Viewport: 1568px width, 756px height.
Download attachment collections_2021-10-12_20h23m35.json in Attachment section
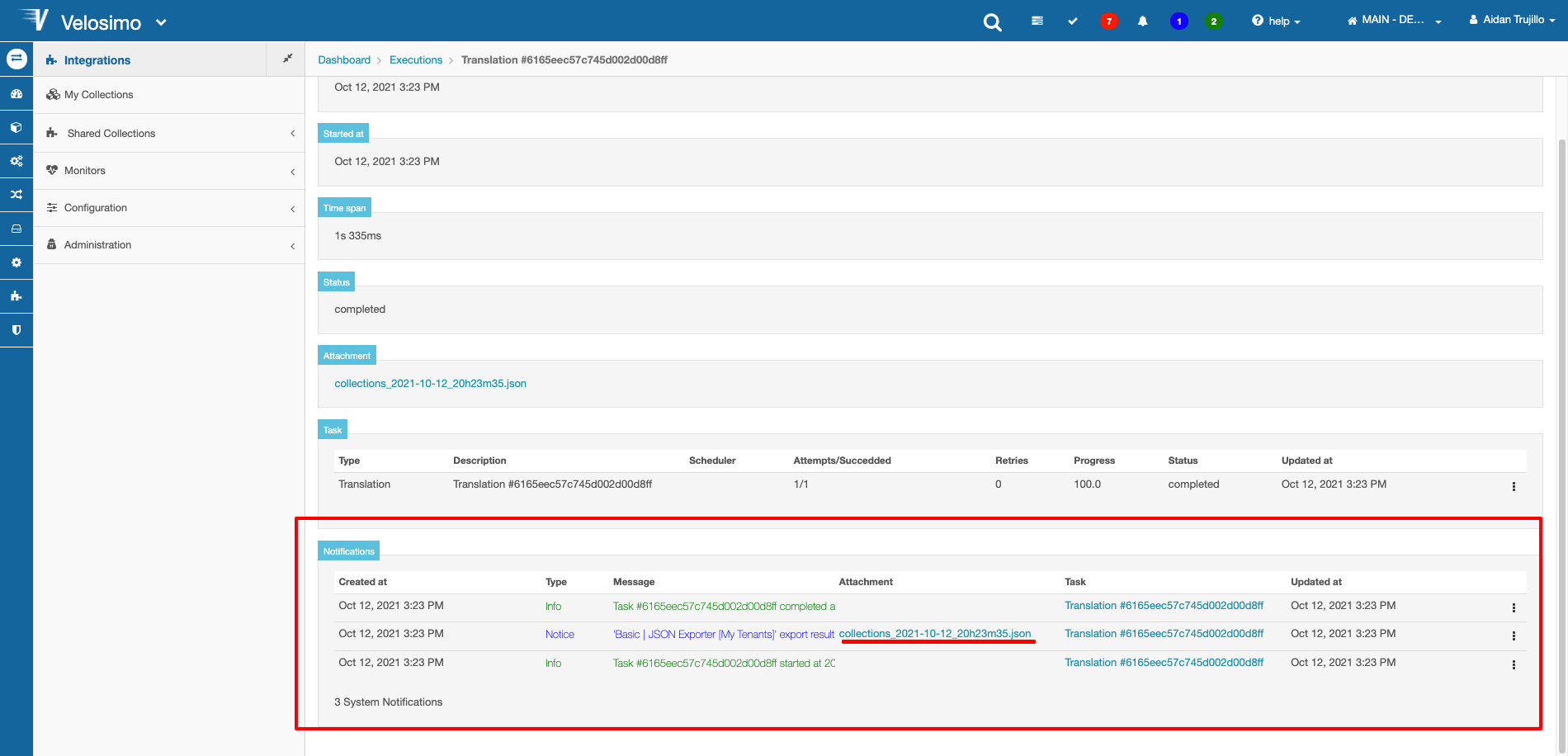coord(430,384)
